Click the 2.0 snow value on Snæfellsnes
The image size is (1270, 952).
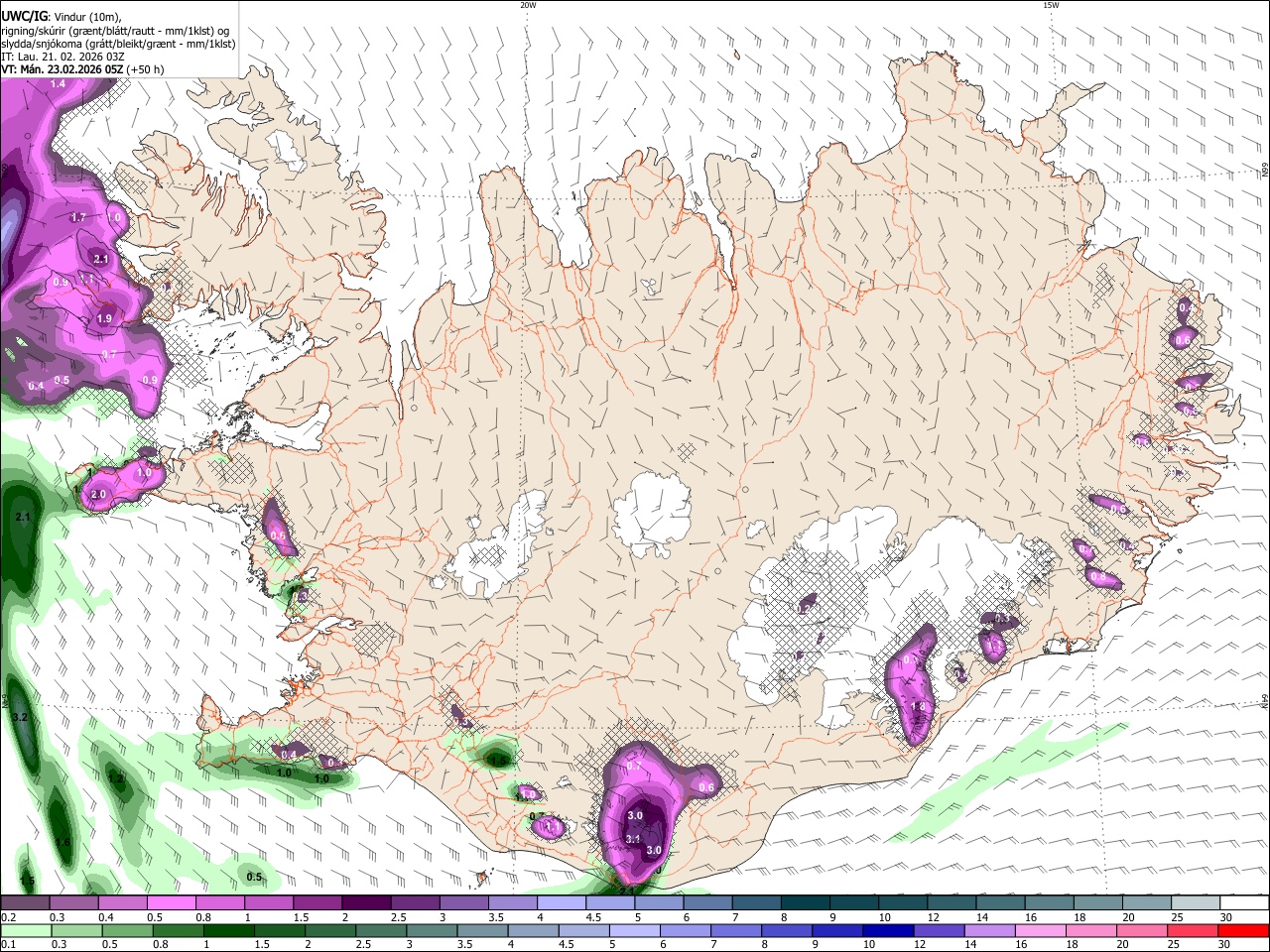97,494
